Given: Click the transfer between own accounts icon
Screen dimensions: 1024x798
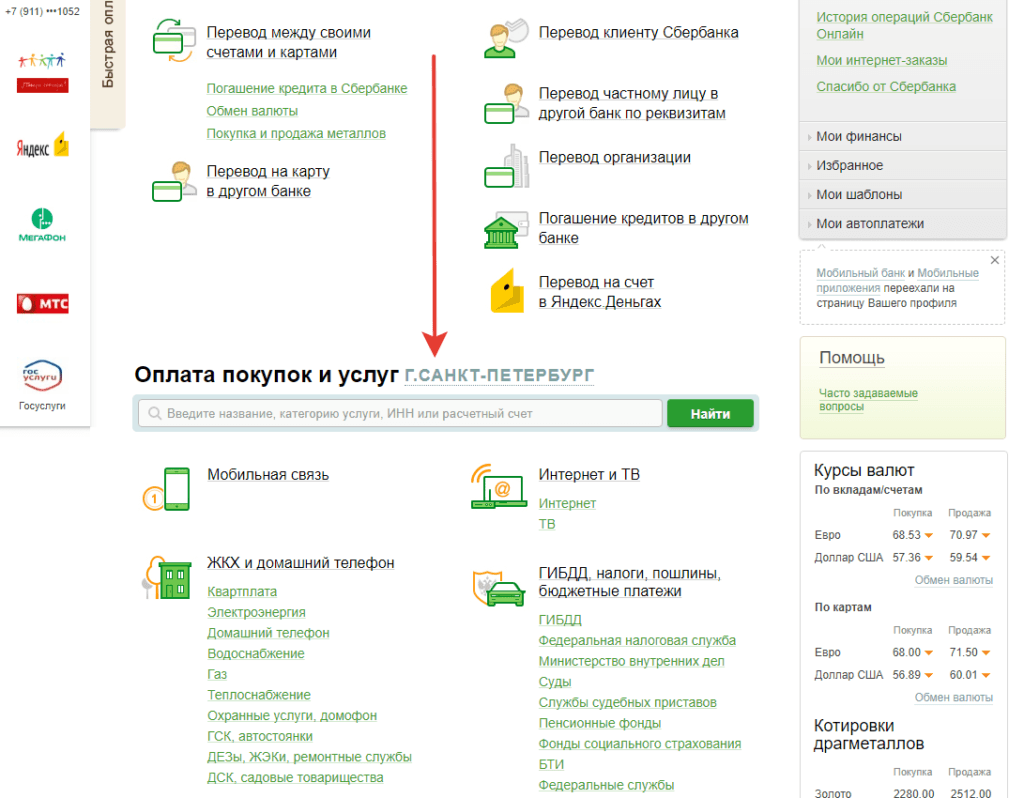Looking at the screenshot, I should tap(174, 40).
